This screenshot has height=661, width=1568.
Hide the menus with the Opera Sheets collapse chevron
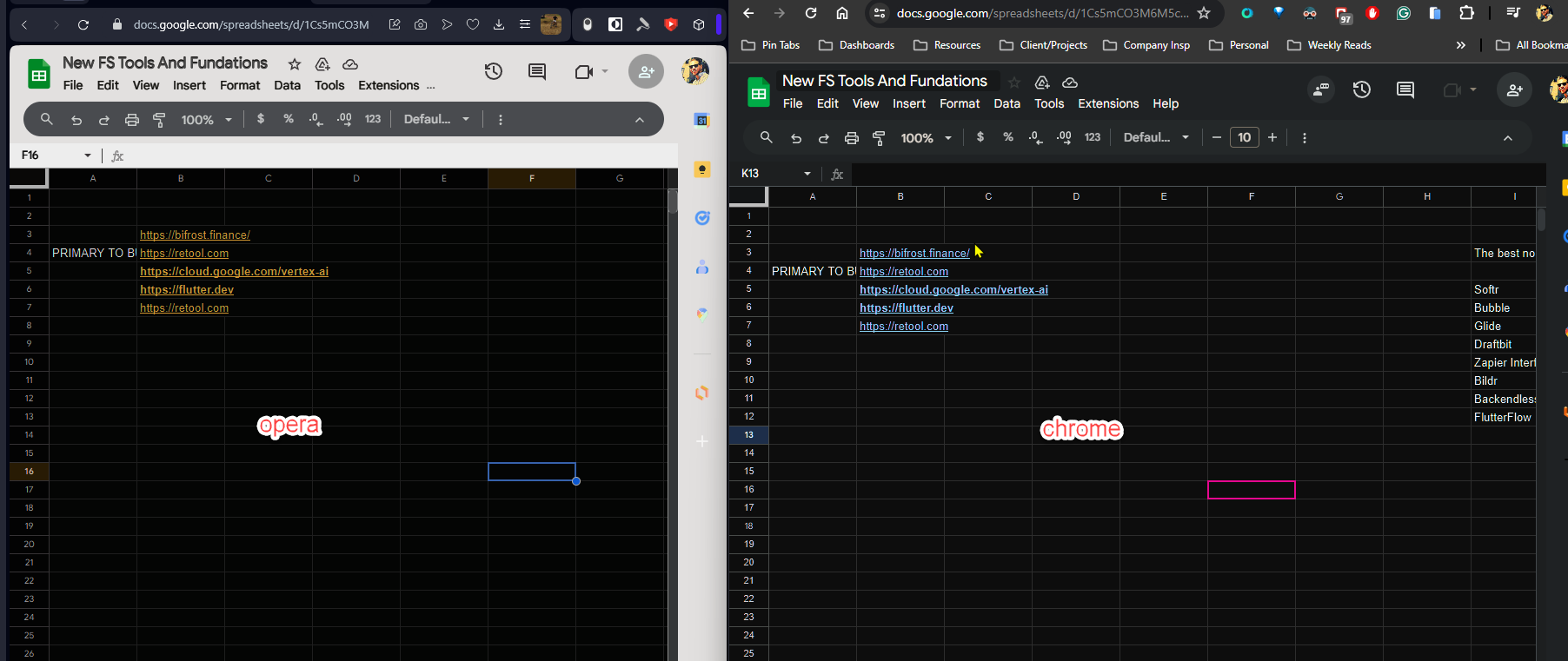click(x=640, y=120)
